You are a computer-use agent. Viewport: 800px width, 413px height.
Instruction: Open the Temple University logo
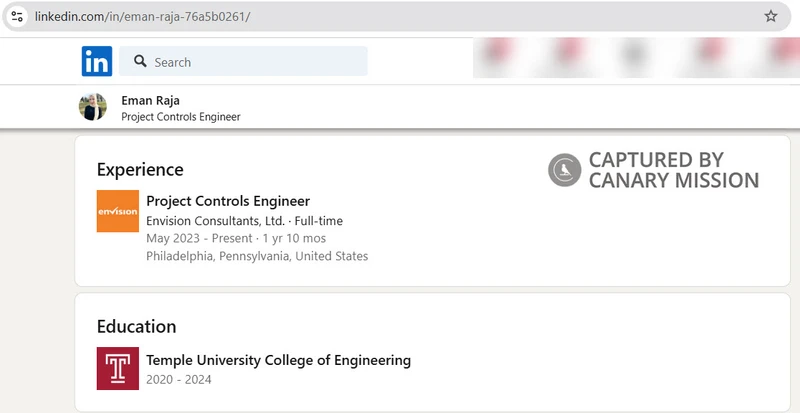[118, 369]
